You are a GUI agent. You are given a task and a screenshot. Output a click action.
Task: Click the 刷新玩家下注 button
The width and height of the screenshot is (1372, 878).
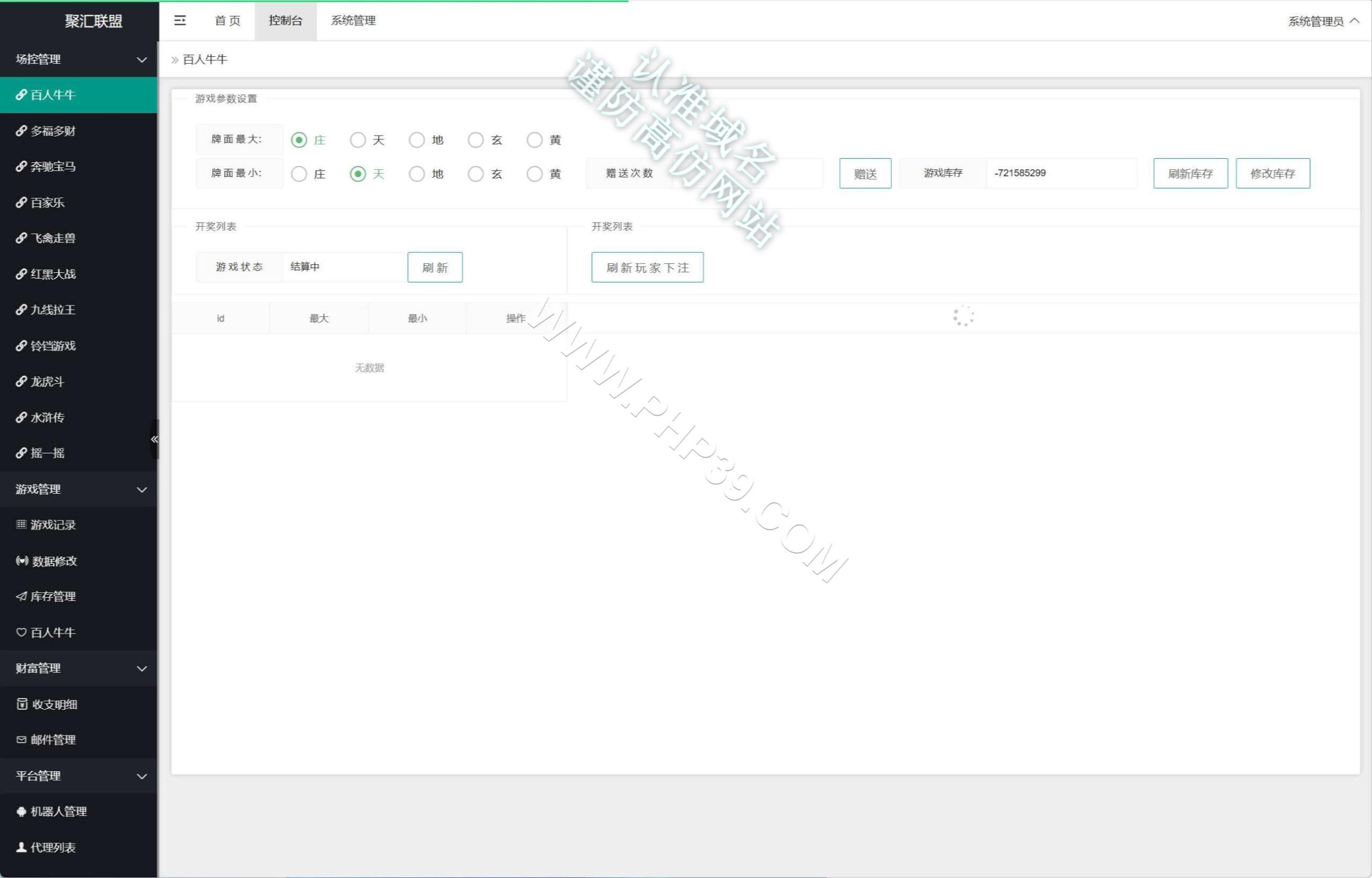(647, 267)
